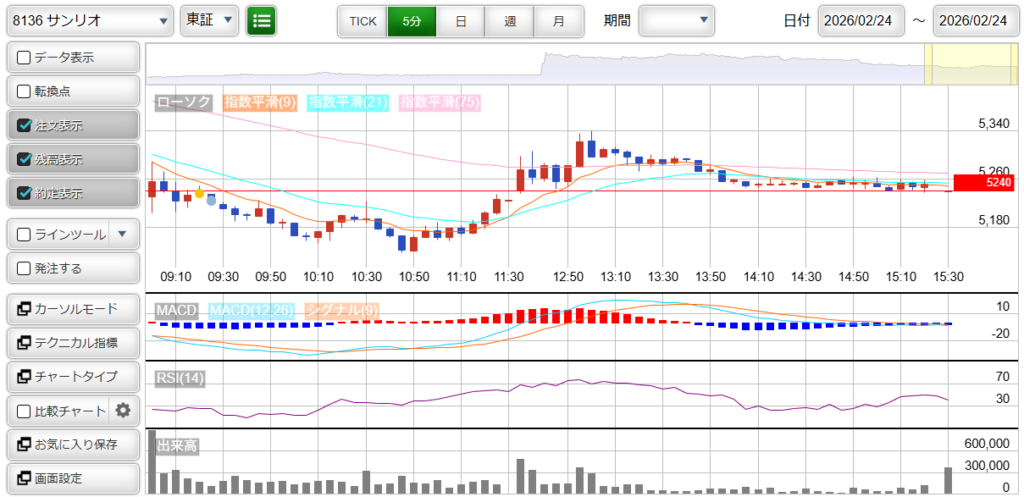Switch to the TICK timeframe tab

click(x=362, y=20)
